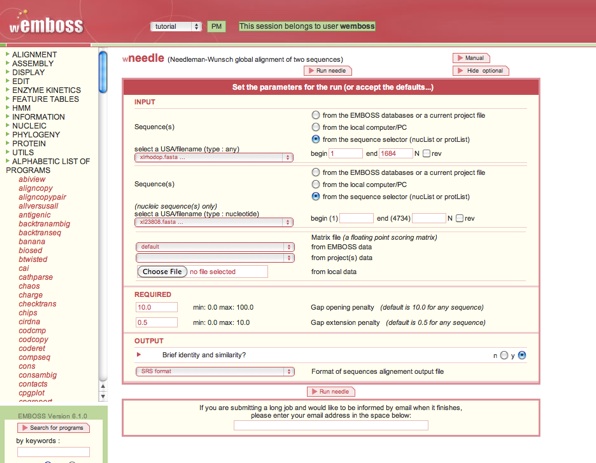The image size is (596, 463).
Task: Open the PHYLOGENY menu category
Action: pyautogui.click(x=36, y=135)
